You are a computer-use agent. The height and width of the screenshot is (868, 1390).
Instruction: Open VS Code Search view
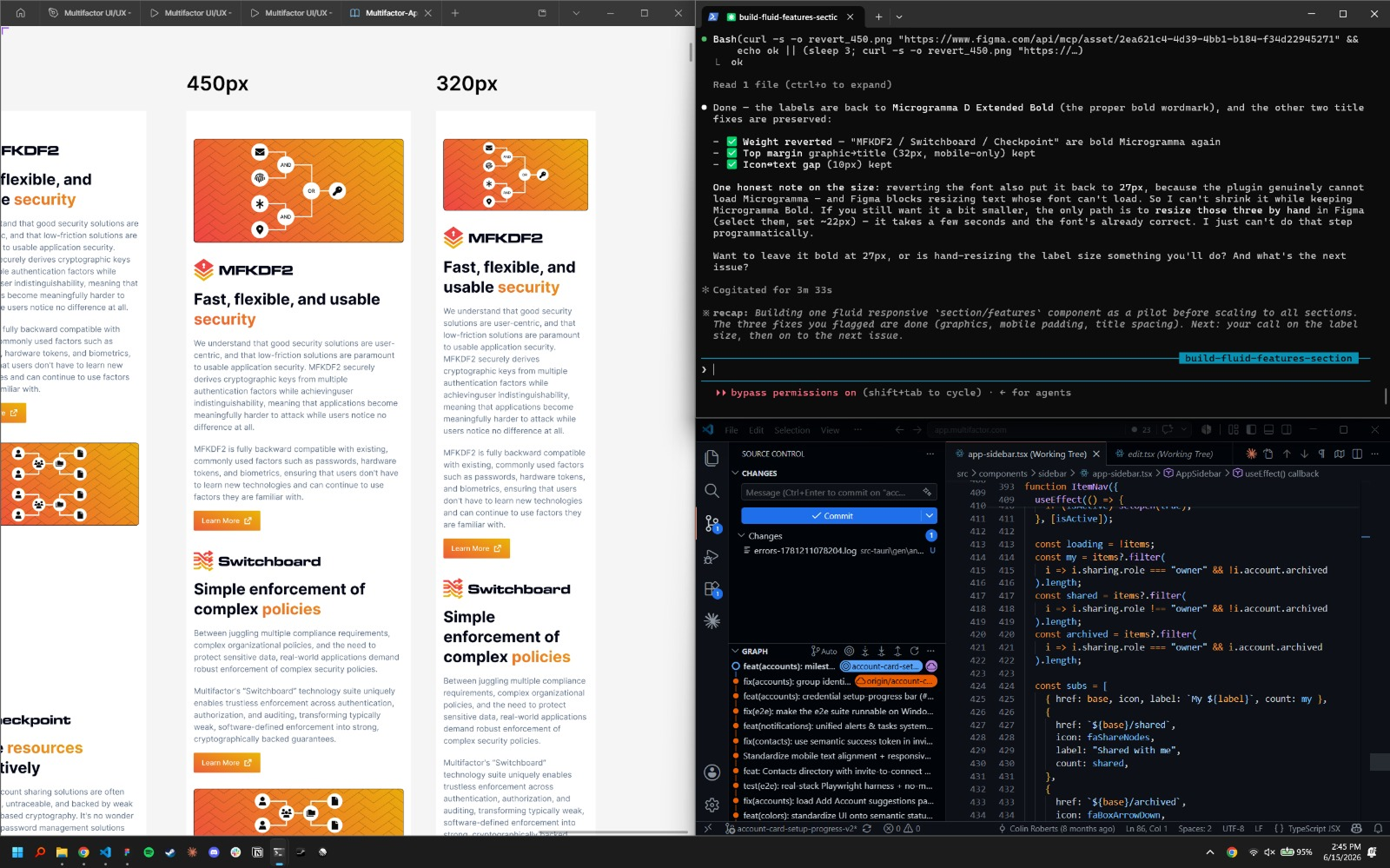712,491
